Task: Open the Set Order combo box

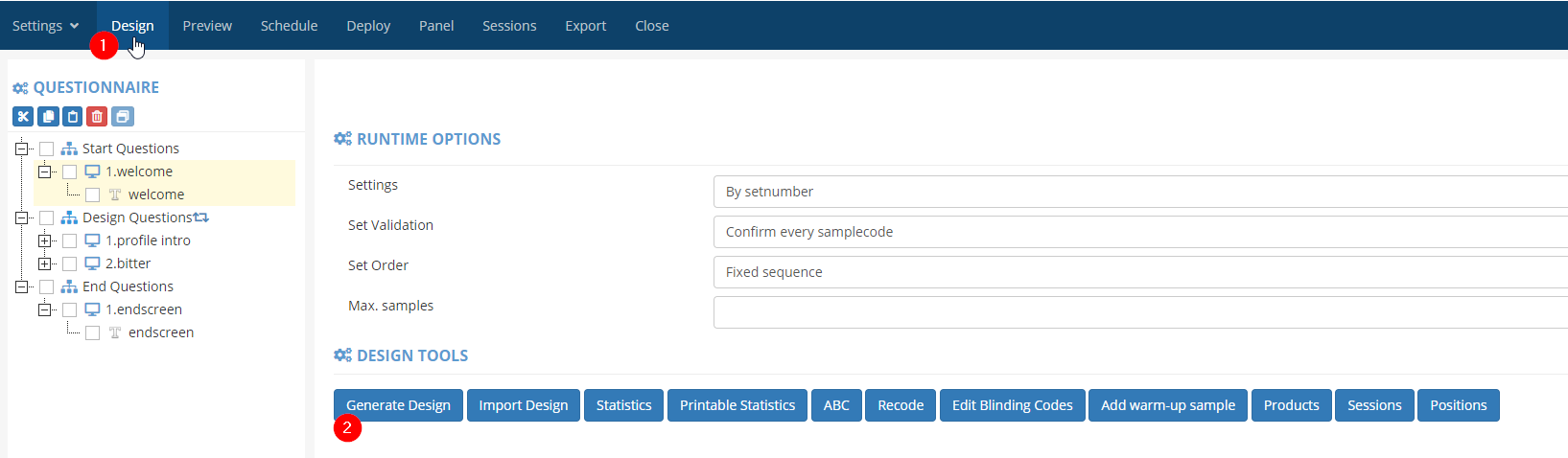Action: click(x=1139, y=272)
